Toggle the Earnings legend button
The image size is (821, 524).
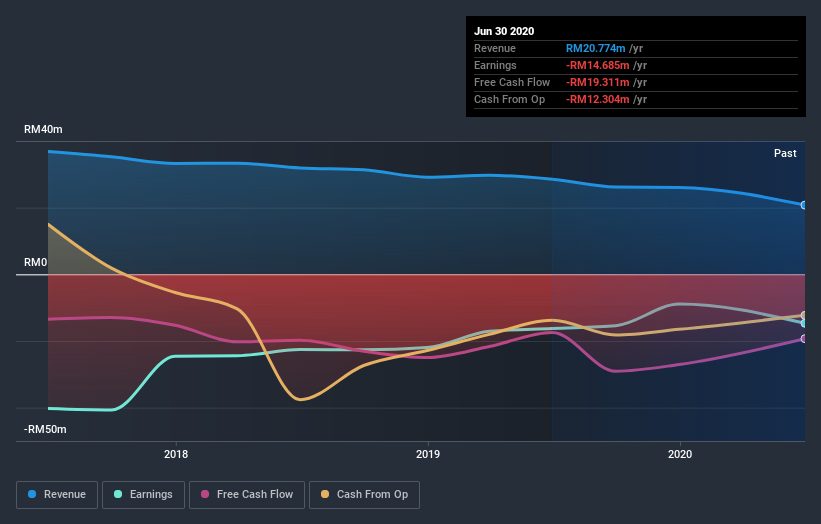click(x=143, y=495)
